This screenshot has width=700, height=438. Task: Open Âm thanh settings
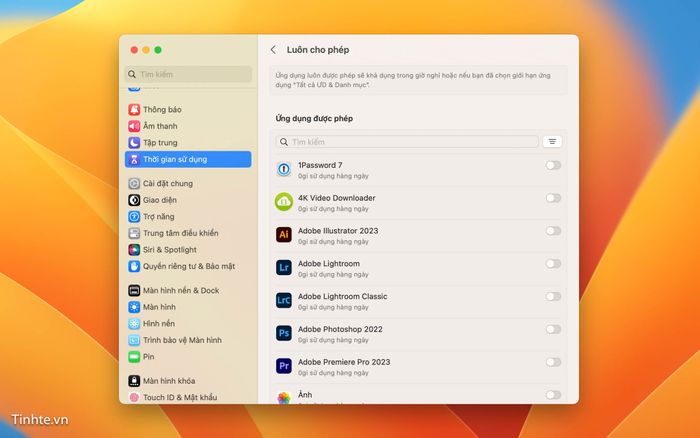click(188, 126)
